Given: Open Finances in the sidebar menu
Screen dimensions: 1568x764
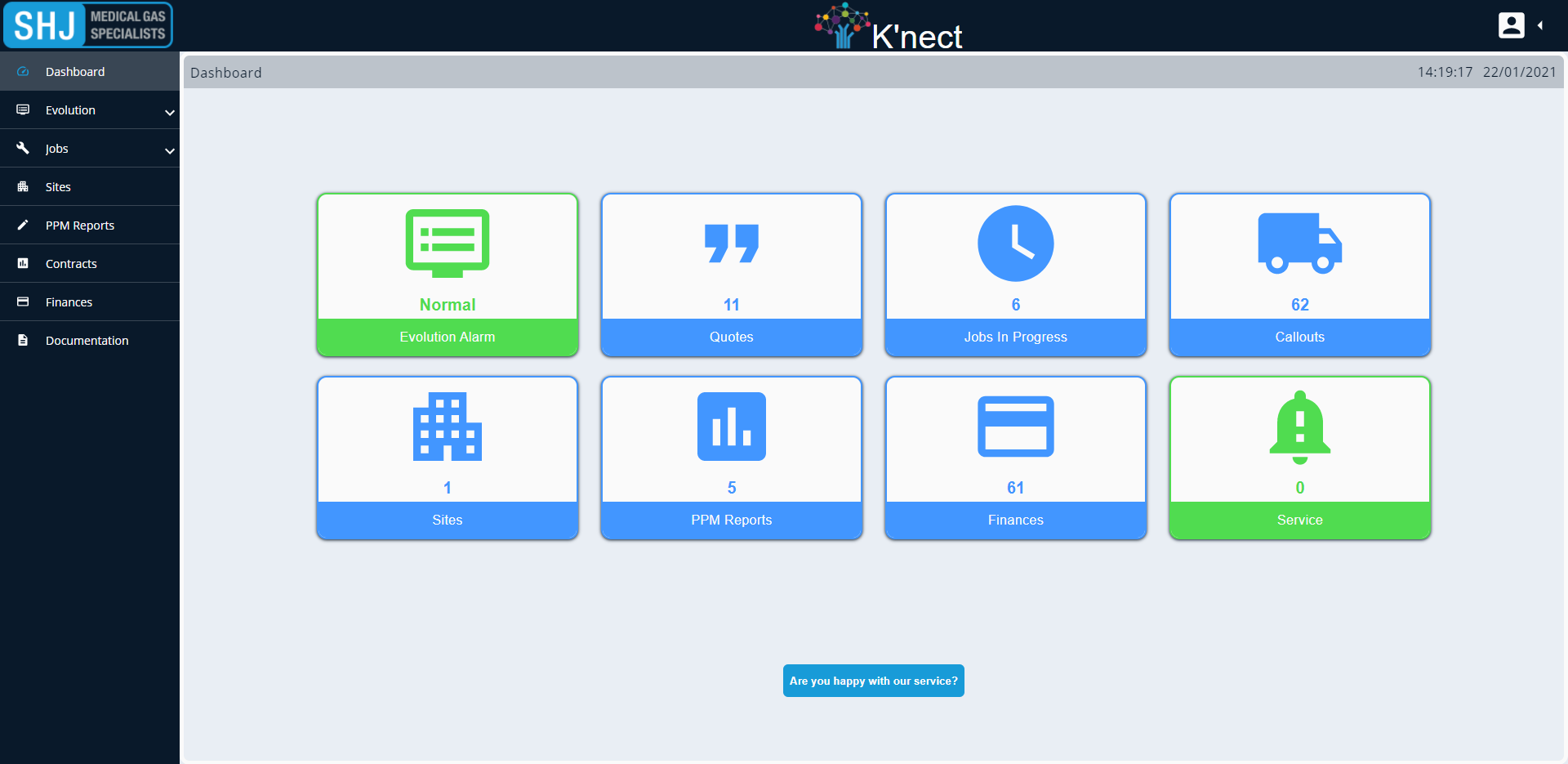Looking at the screenshot, I should click(90, 302).
